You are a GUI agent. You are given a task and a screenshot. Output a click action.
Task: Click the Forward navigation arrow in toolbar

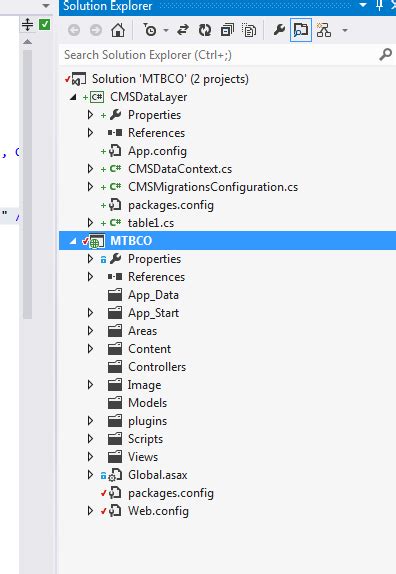(96, 30)
